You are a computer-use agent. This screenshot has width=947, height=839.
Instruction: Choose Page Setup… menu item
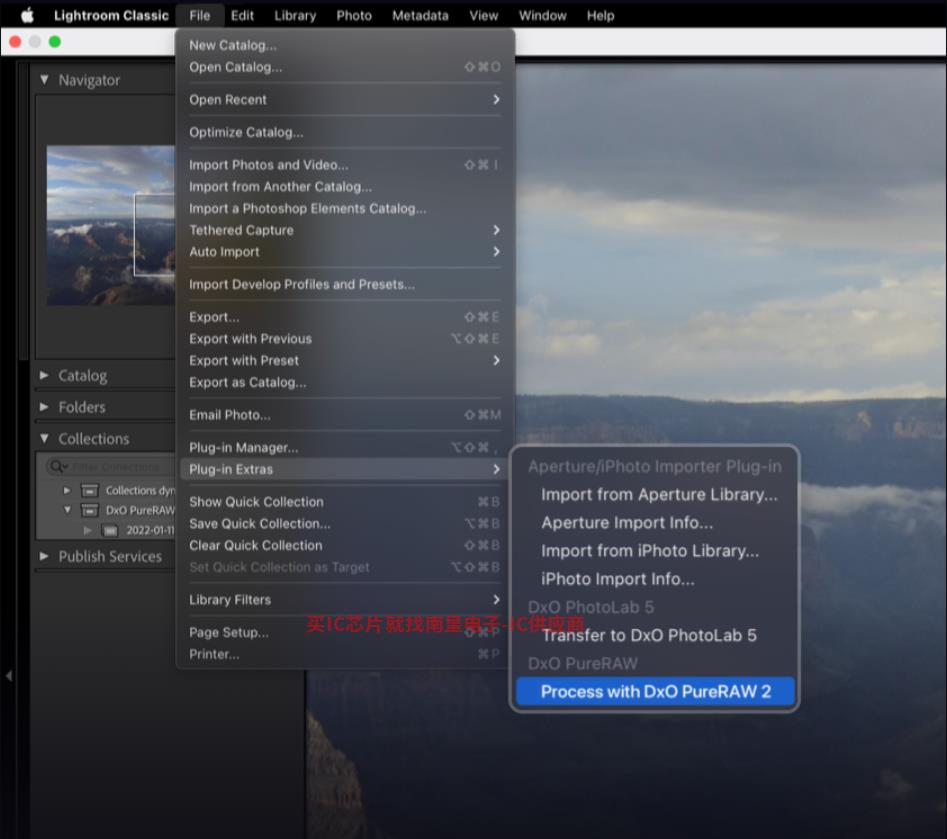pos(345,632)
